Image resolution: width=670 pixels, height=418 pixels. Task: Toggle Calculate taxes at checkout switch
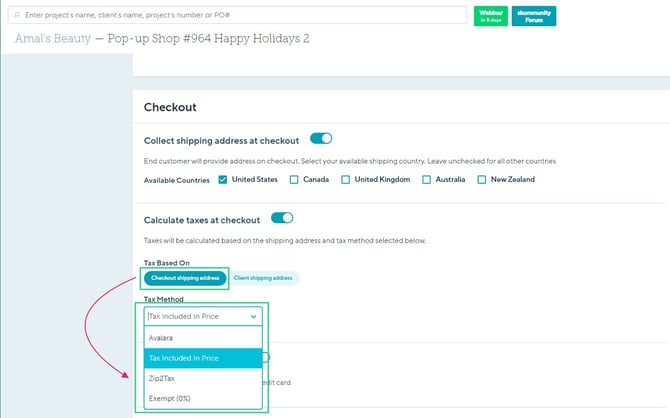tap(282, 218)
